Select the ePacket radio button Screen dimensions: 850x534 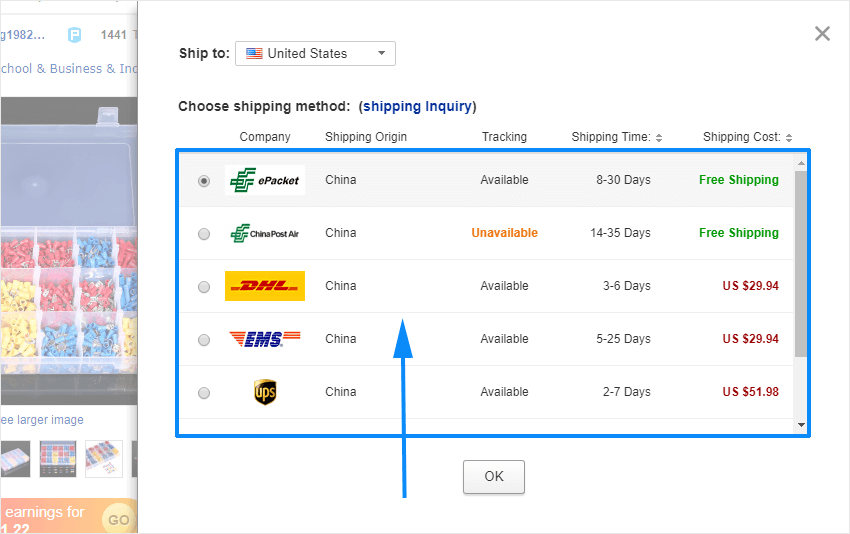(x=204, y=181)
